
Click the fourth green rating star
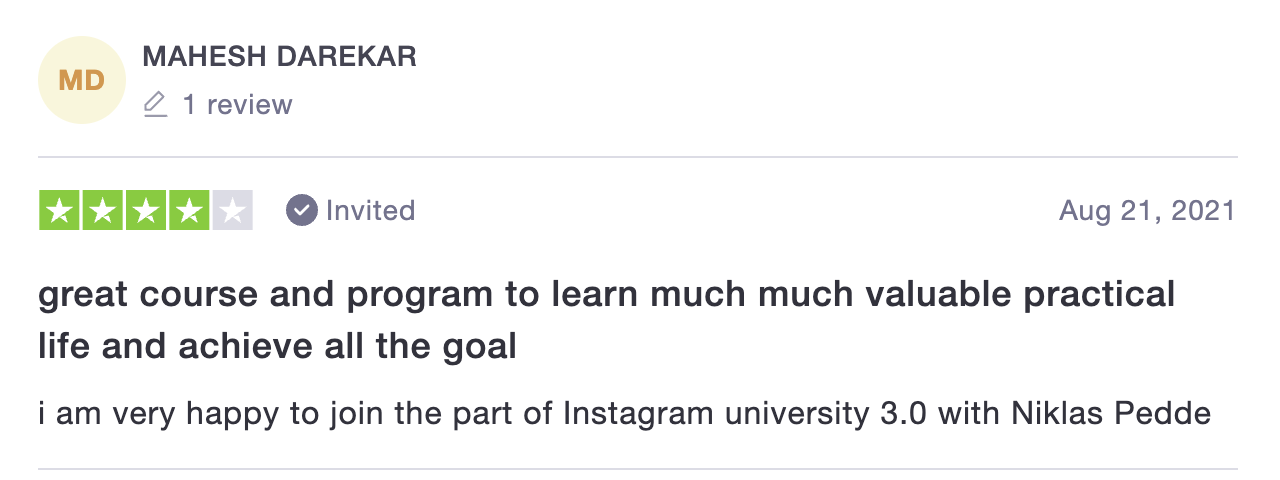[x=189, y=210]
